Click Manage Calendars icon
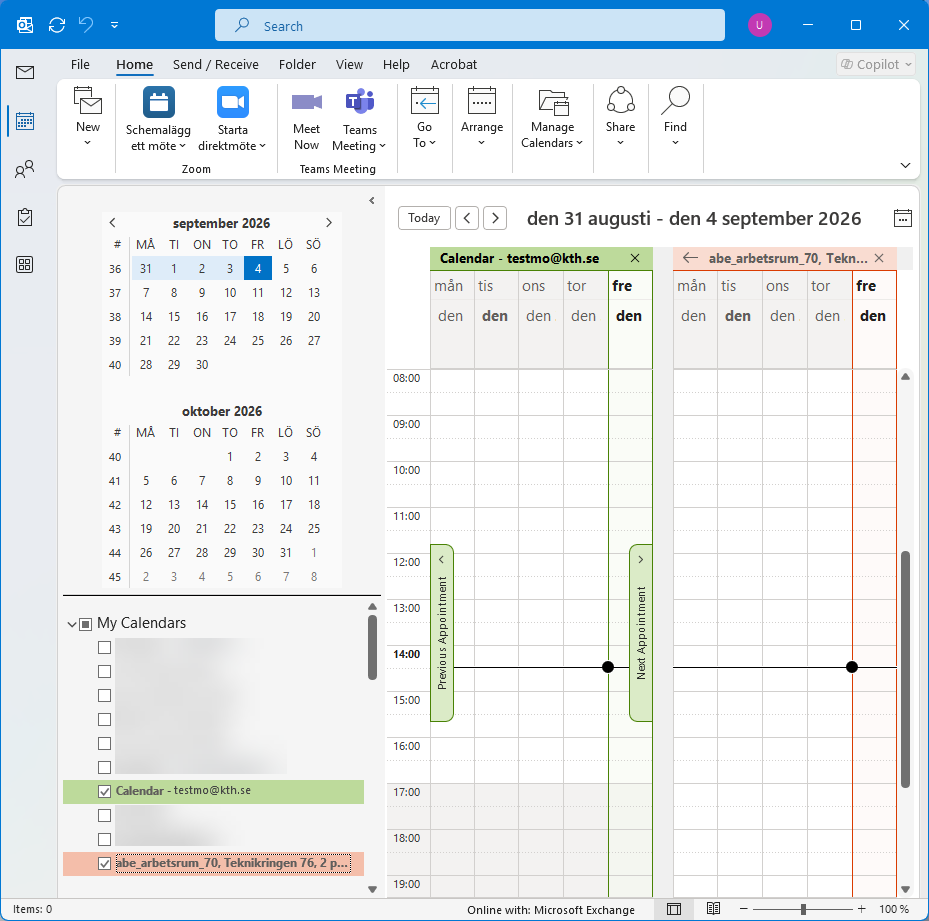Viewport: 929px width, 921px height. pos(553,102)
